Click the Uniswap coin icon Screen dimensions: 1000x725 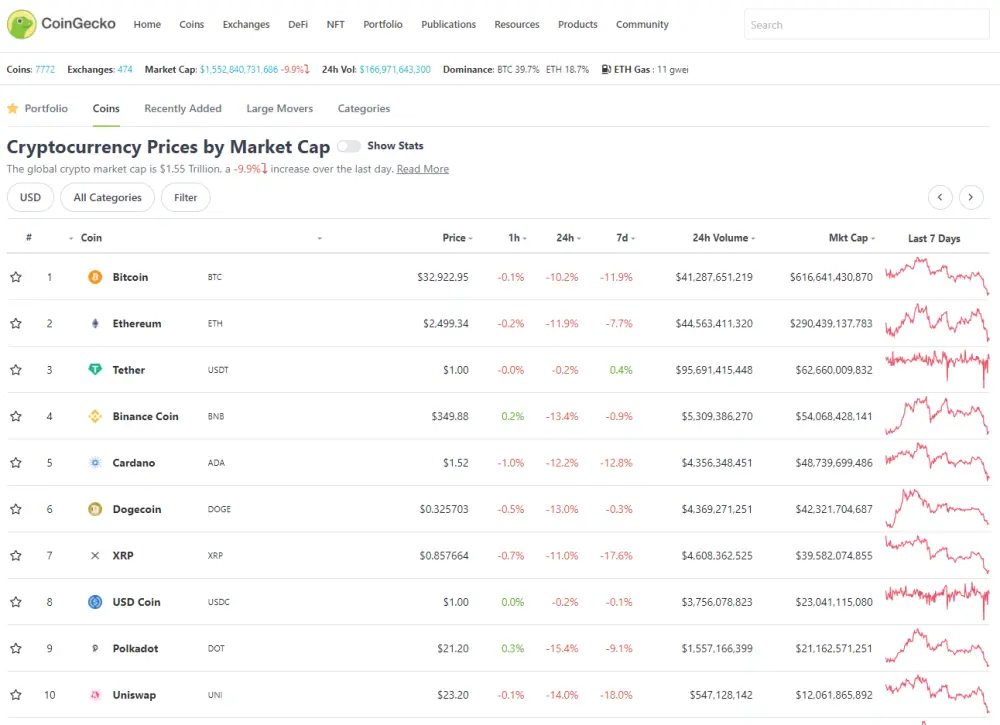[95, 695]
